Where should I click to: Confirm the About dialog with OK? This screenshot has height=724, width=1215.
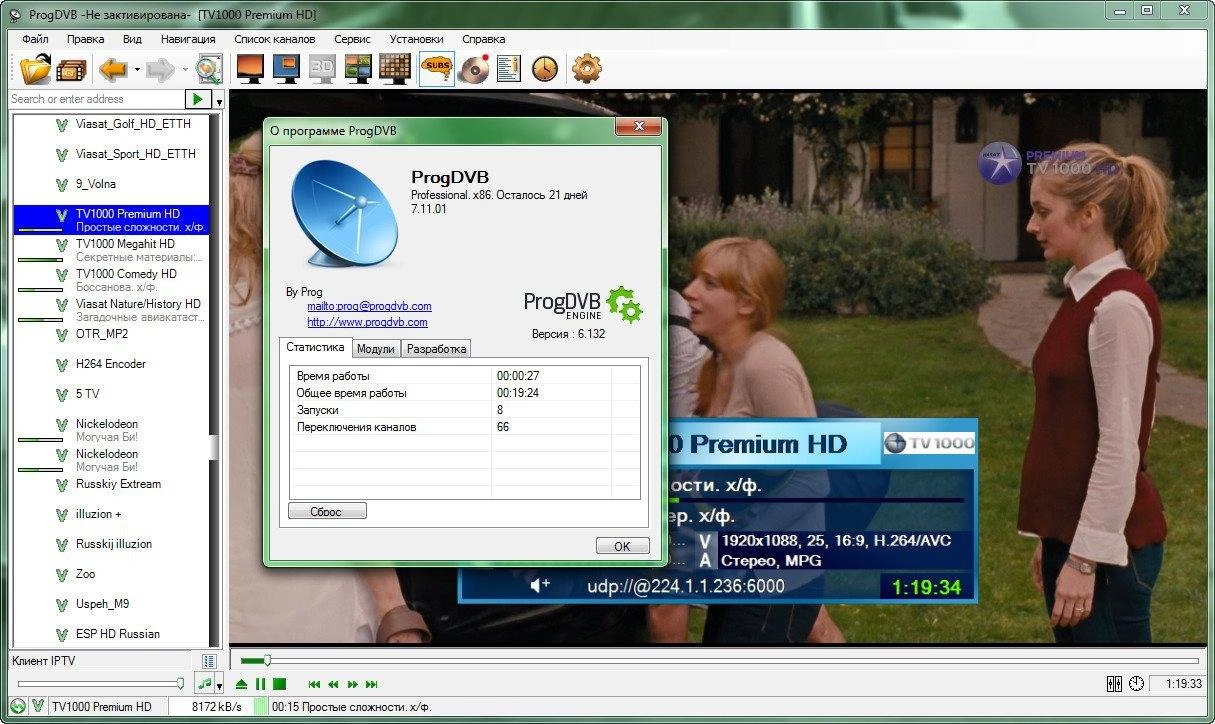click(622, 546)
